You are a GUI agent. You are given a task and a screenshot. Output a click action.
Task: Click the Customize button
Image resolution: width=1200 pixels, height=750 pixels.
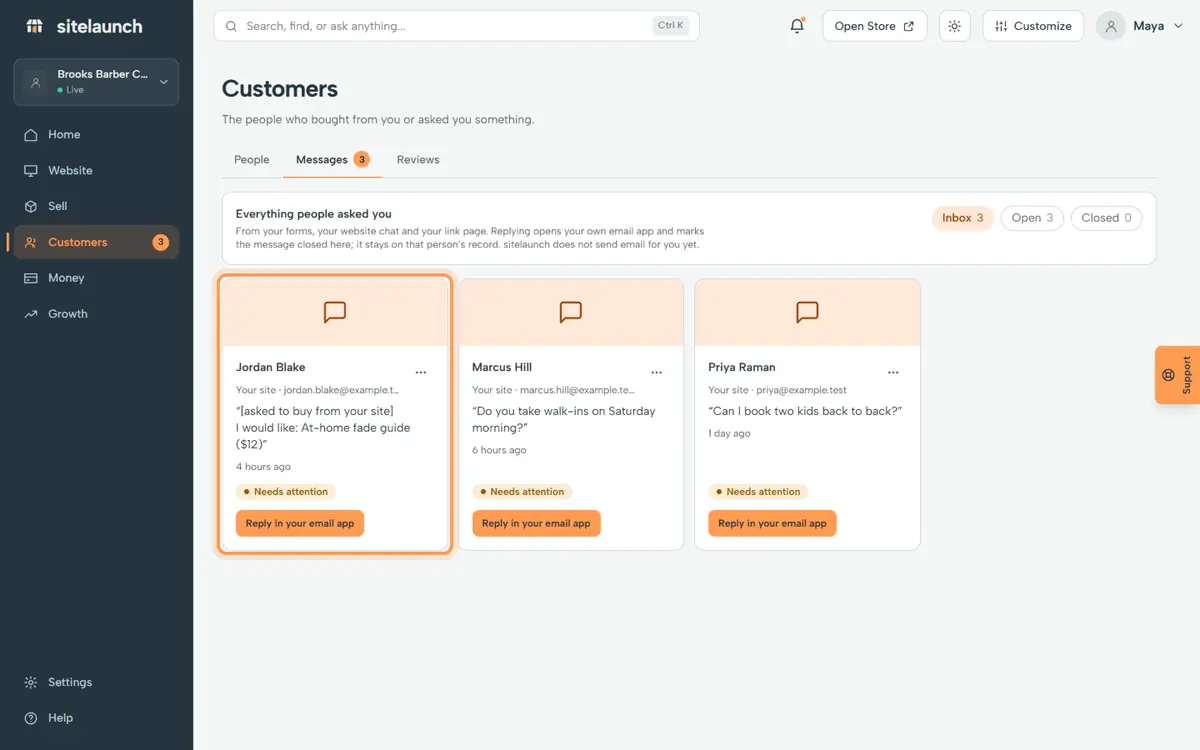coord(1033,26)
